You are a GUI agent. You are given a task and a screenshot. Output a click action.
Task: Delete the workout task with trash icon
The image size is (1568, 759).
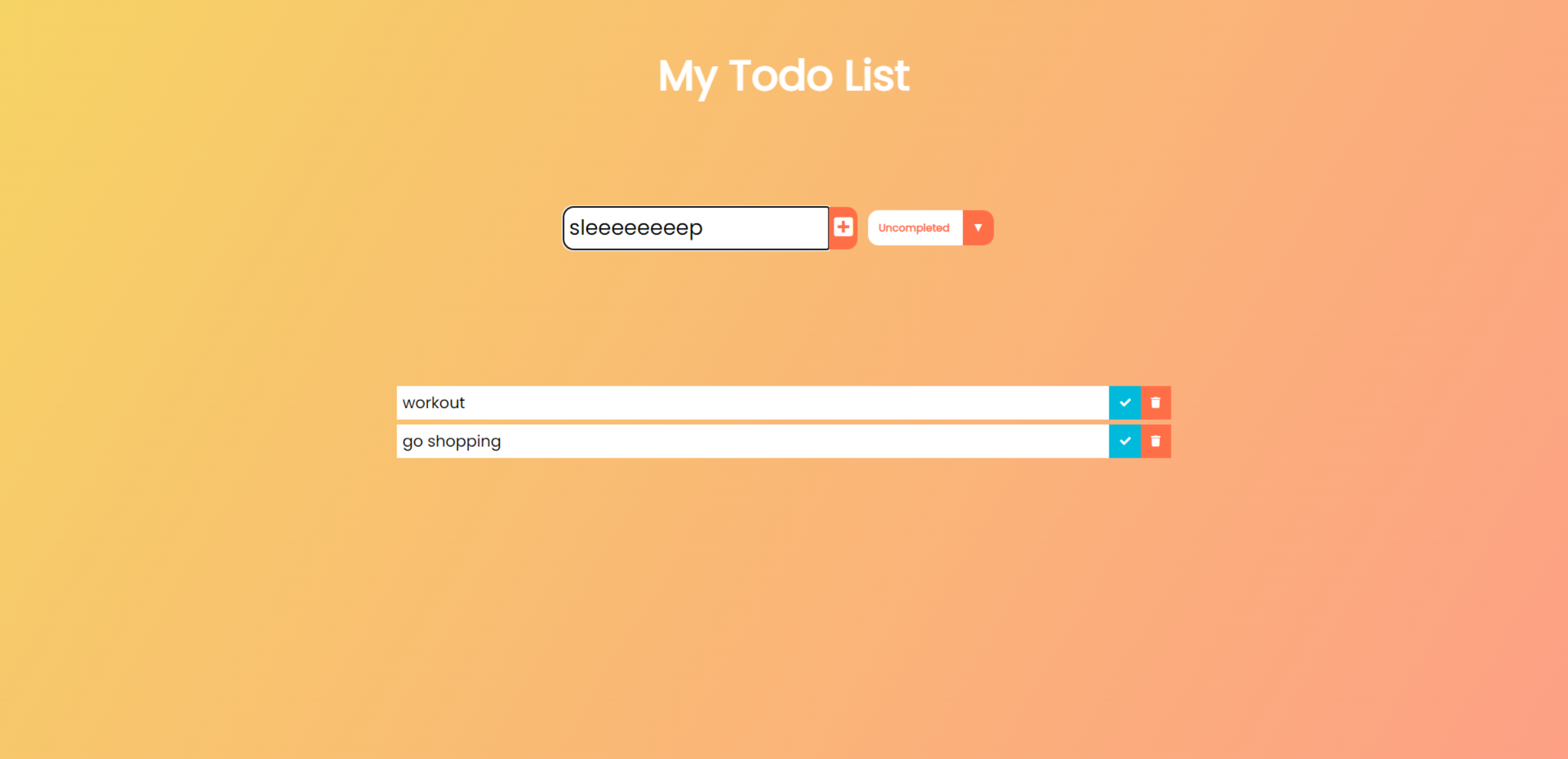pyautogui.click(x=1155, y=403)
